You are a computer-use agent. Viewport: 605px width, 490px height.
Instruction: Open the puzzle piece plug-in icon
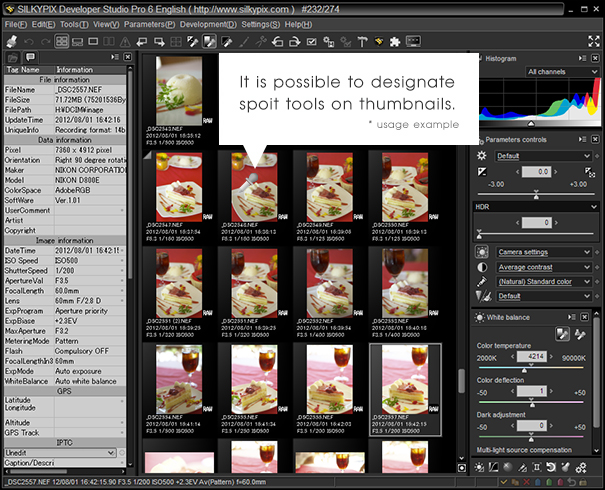click(395, 41)
